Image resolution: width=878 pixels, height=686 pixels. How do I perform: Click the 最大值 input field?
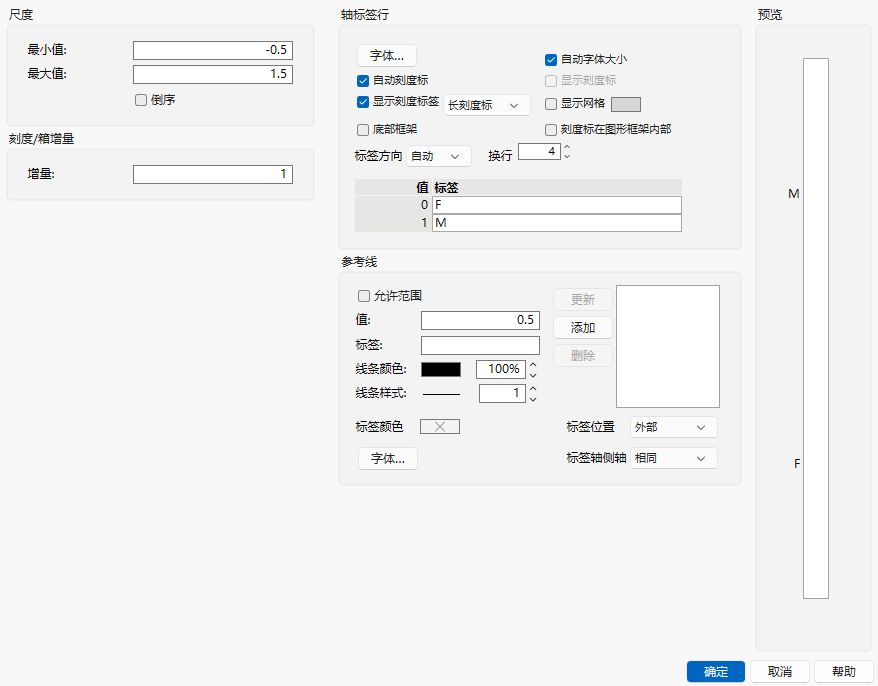pyautogui.click(x=213, y=74)
